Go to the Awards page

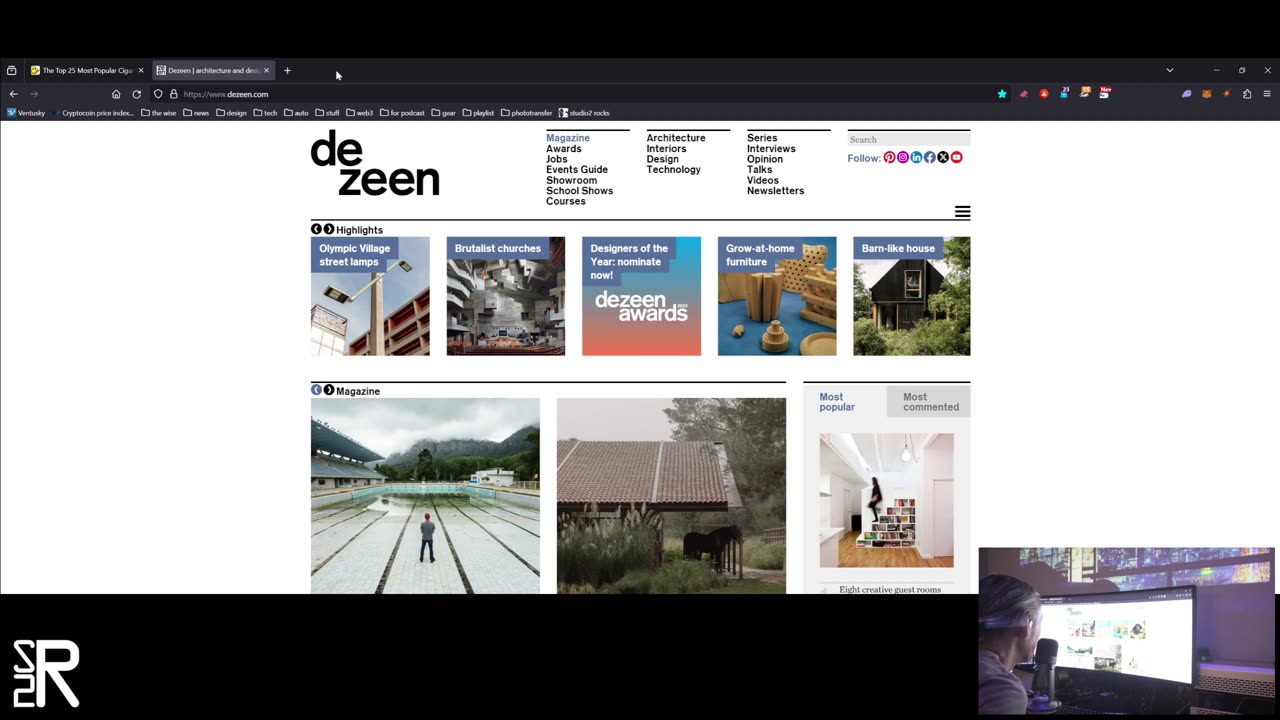(564, 149)
